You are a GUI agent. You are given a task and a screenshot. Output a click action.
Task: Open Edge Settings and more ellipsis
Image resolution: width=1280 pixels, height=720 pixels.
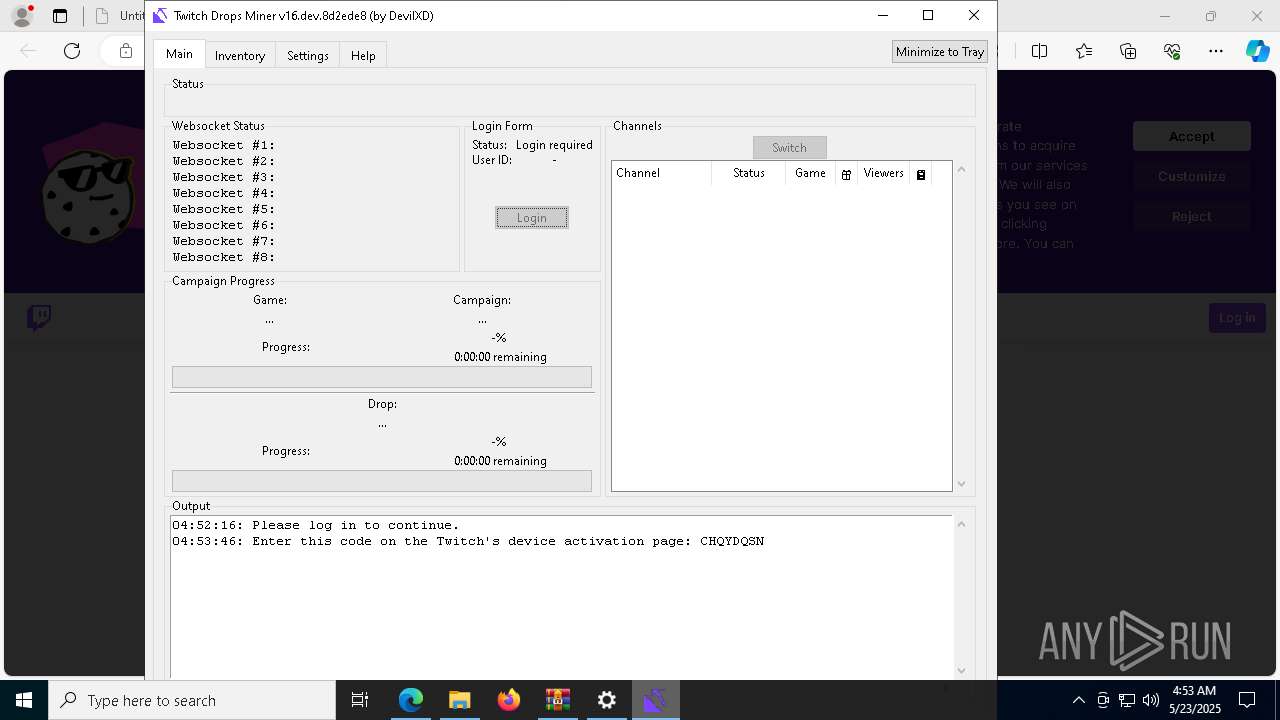pos(1216,51)
